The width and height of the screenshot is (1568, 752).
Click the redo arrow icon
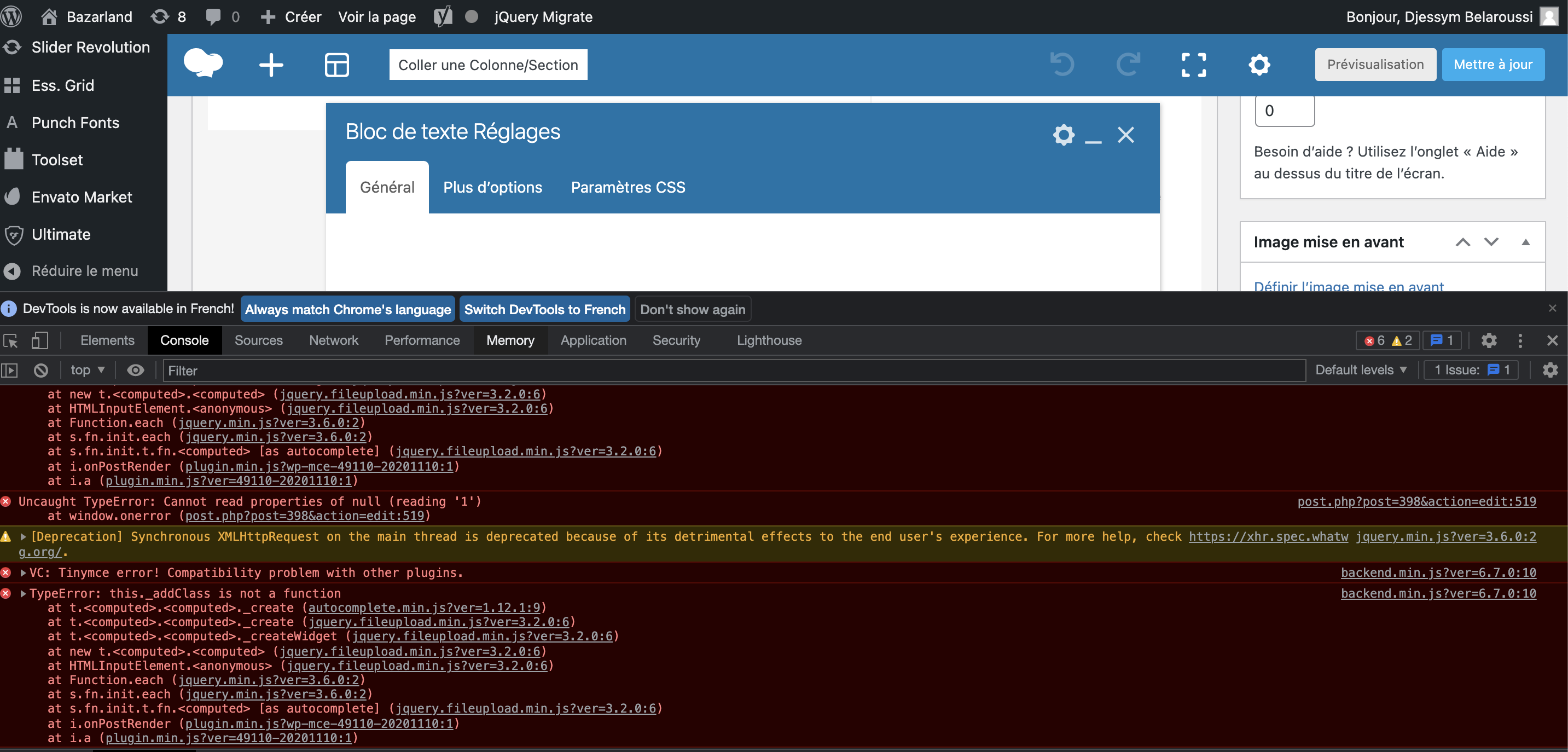tap(1128, 65)
